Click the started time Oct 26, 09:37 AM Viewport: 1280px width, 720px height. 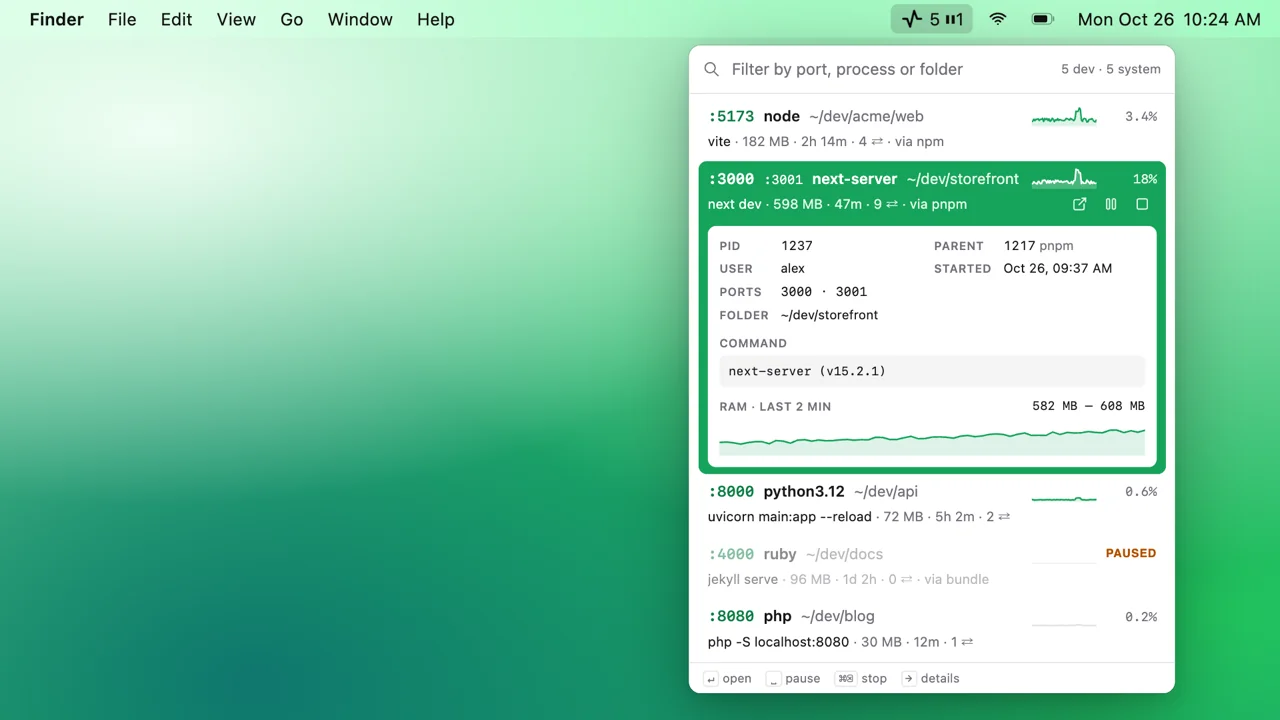pyautogui.click(x=1058, y=268)
